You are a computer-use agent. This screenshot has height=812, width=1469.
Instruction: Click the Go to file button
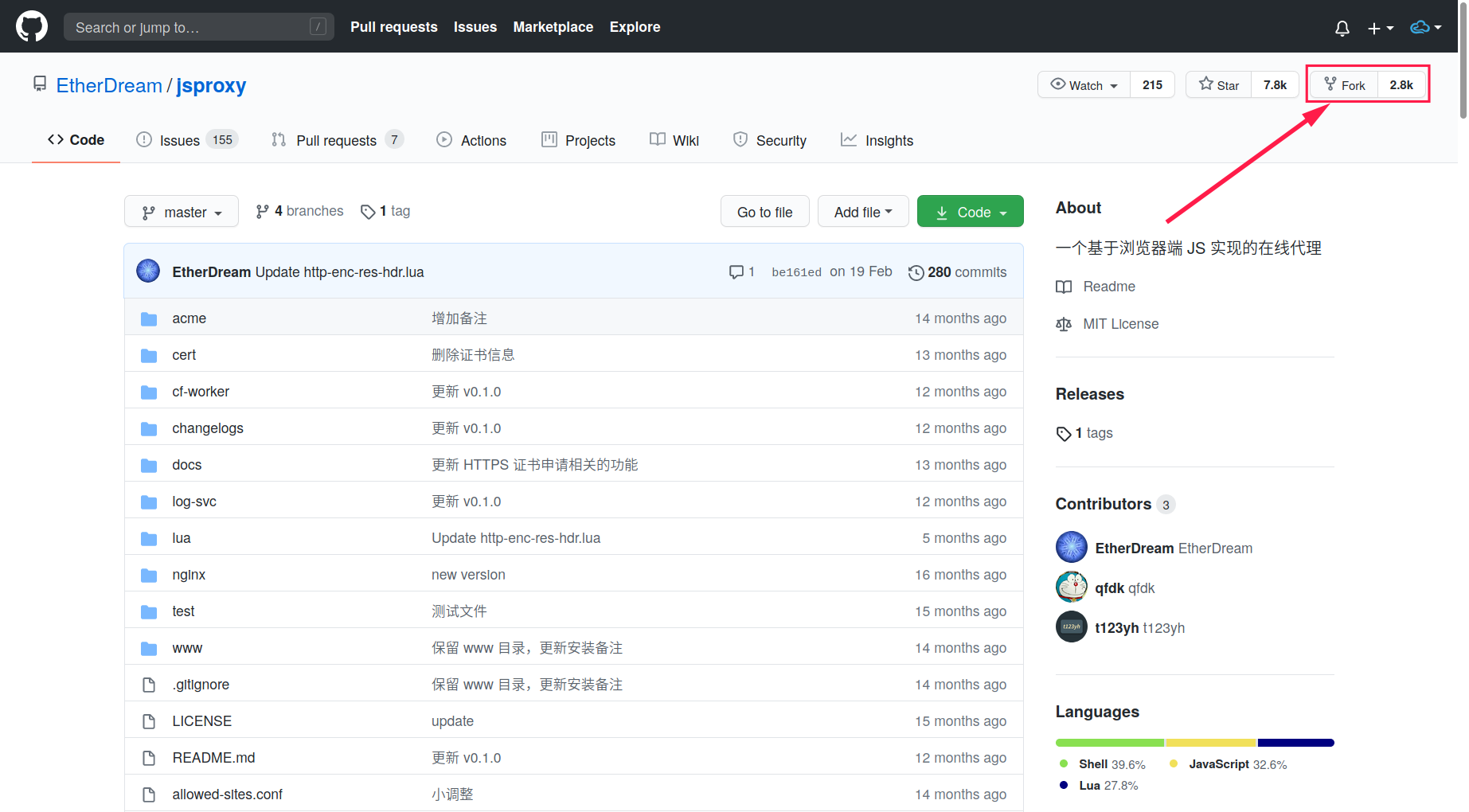(x=765, y=212)
